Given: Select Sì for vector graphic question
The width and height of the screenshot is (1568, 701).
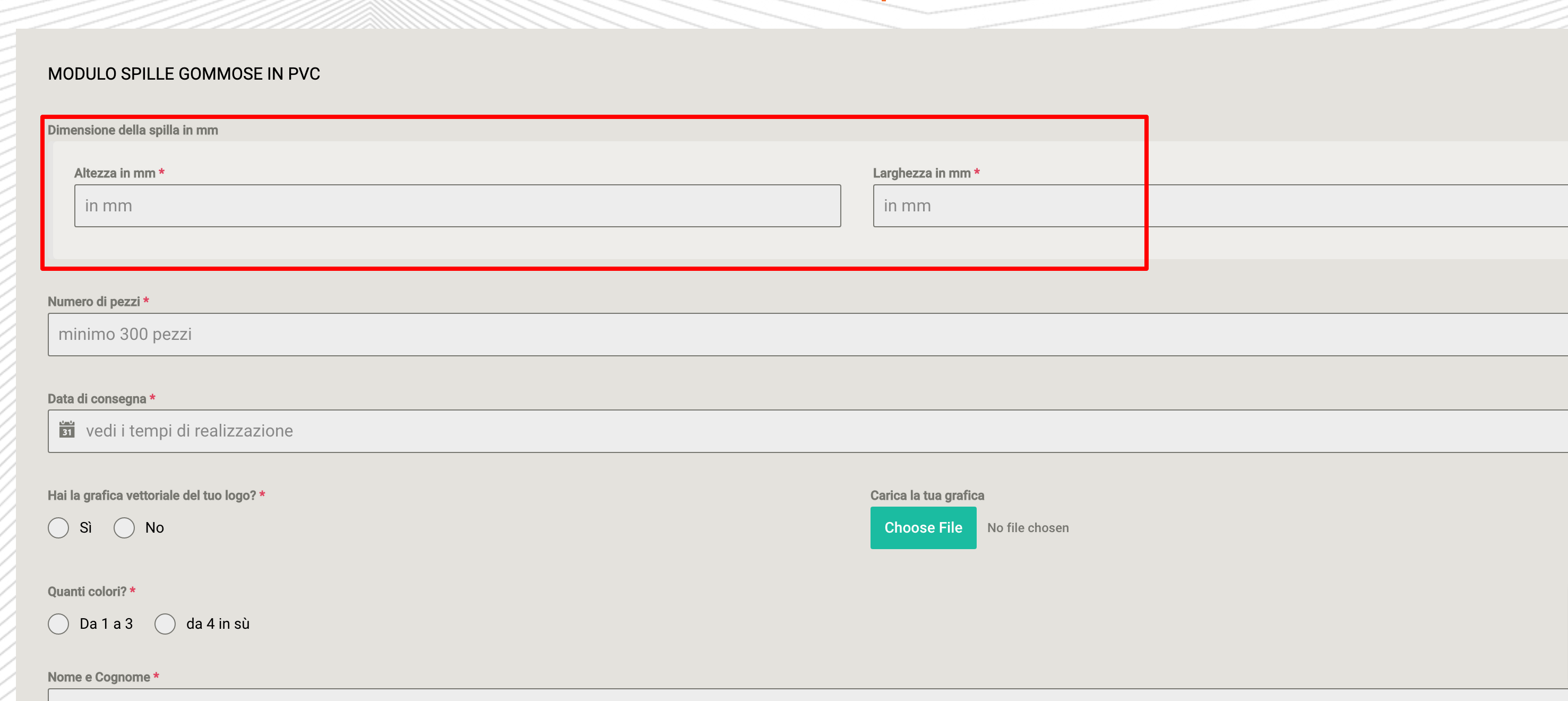Looking at the screenshot, I should pyautogui.click(x=58, y=527).
